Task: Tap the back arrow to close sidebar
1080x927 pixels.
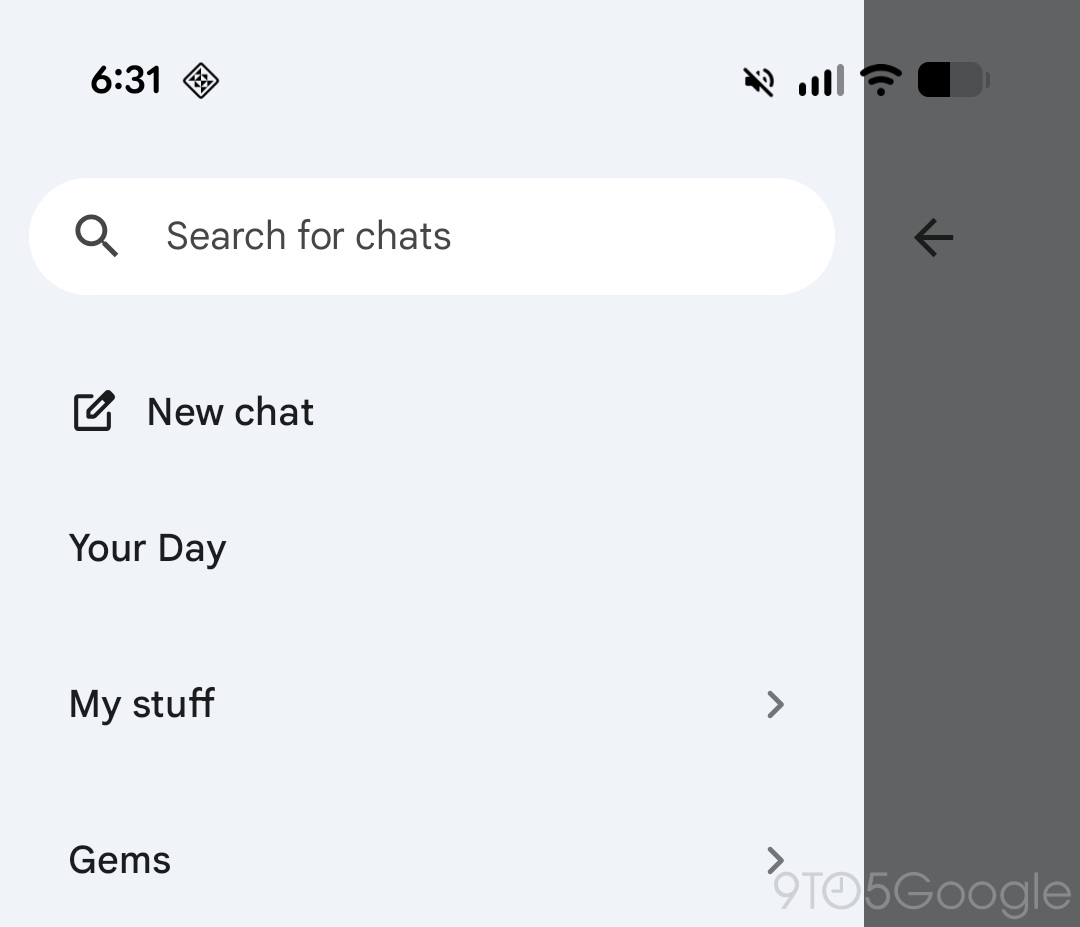Action: click(932, 238)
